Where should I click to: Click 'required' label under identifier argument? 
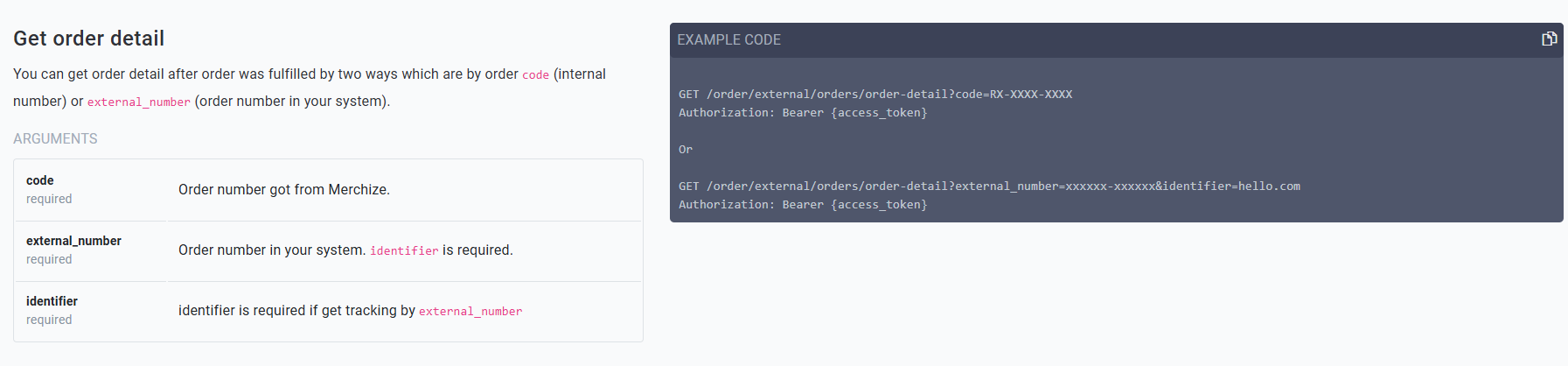tap(49, 320)
